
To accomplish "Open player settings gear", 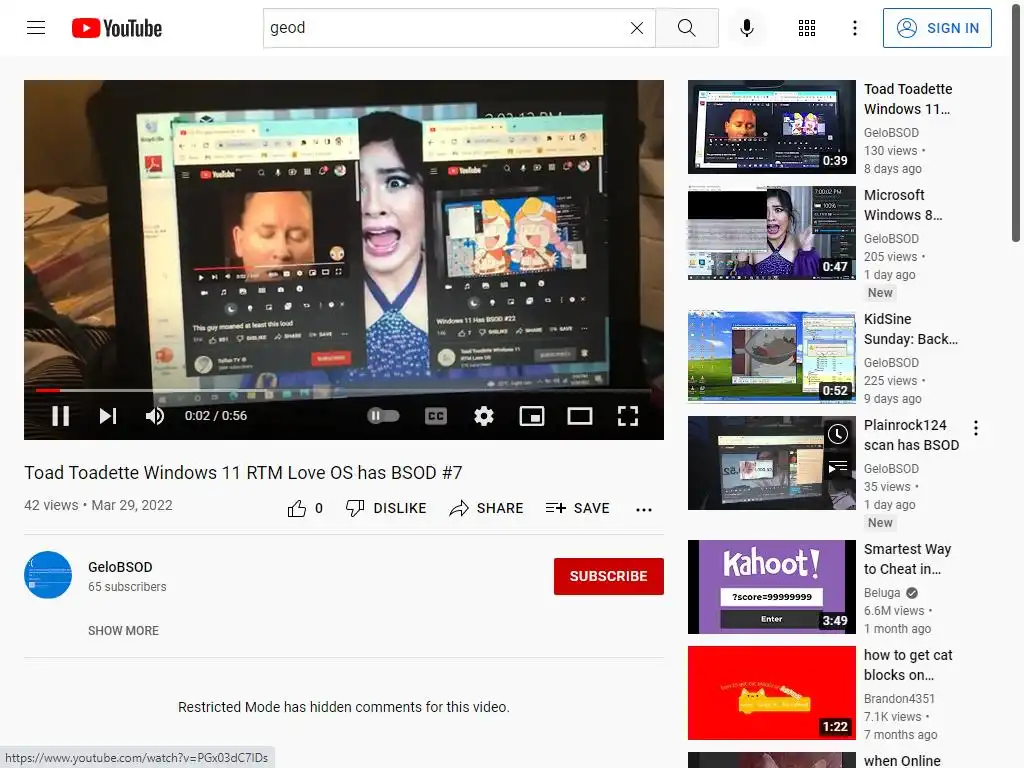I will click(484, 416).
